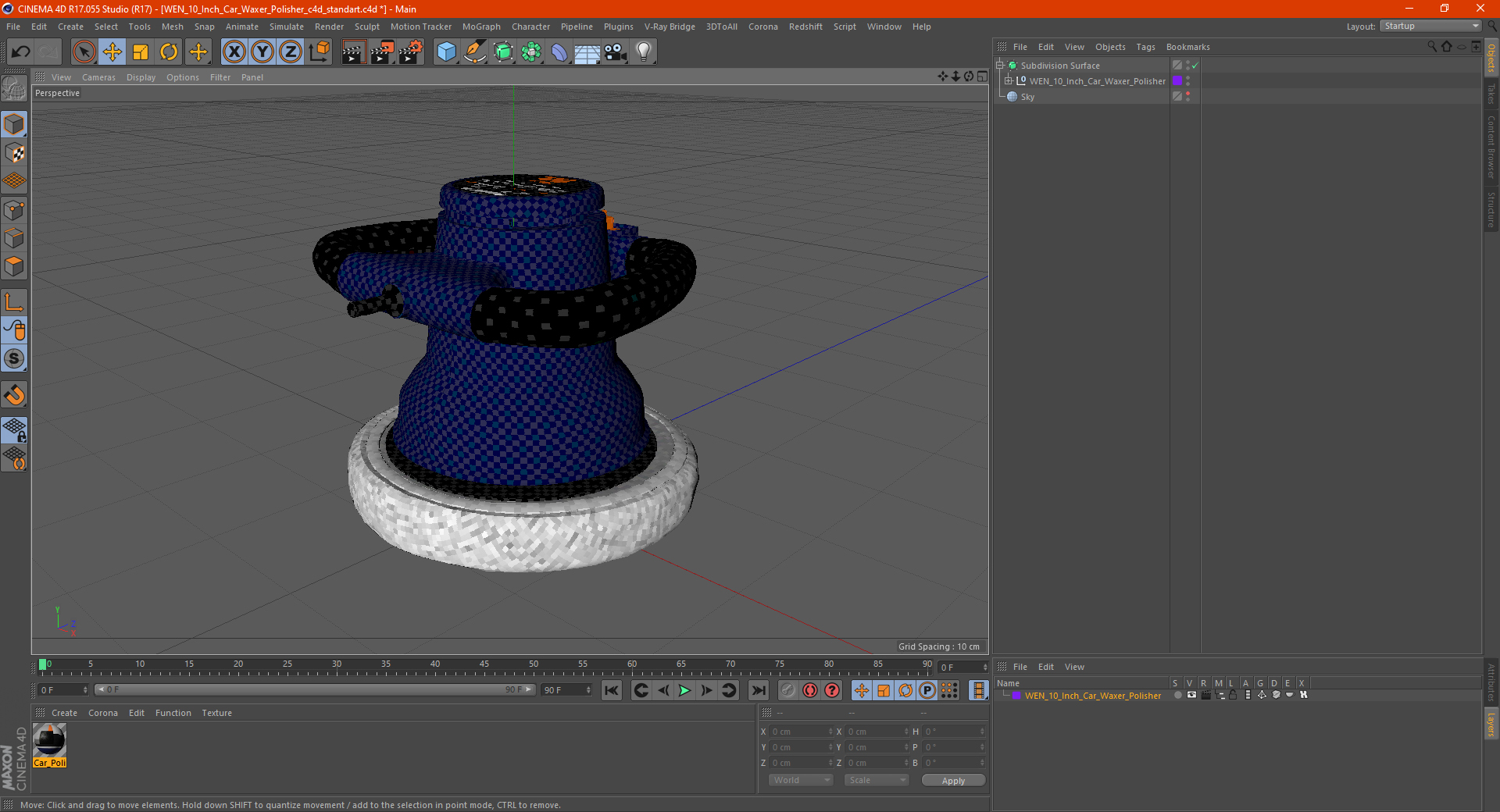Click WEN_10_Inch_Car_Waxer_Polisher layer name
Image resolution: width=1500 pixels, height=812 pixels.
pos(1093,696)
